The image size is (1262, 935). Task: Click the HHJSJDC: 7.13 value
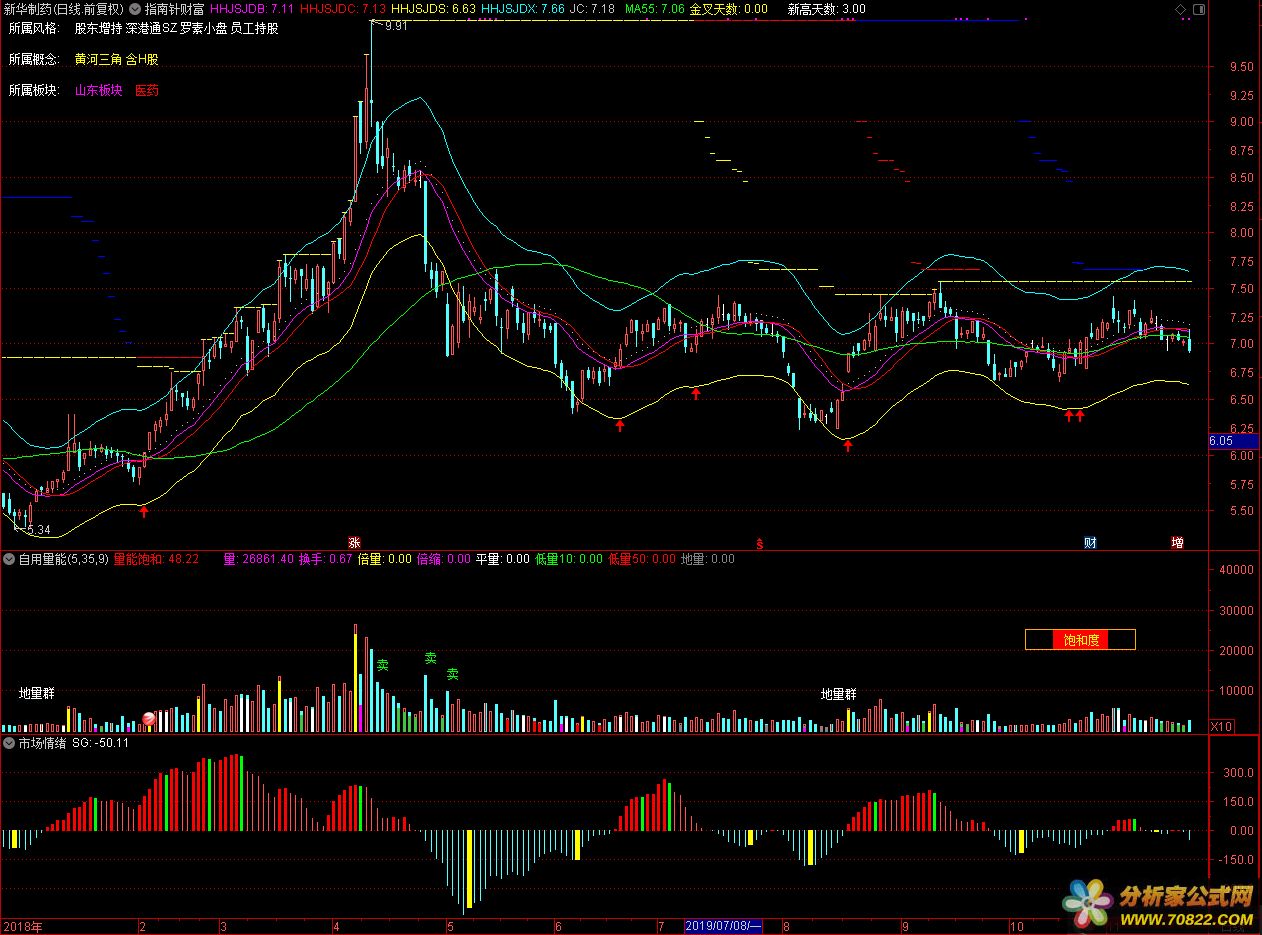[343, 9]
